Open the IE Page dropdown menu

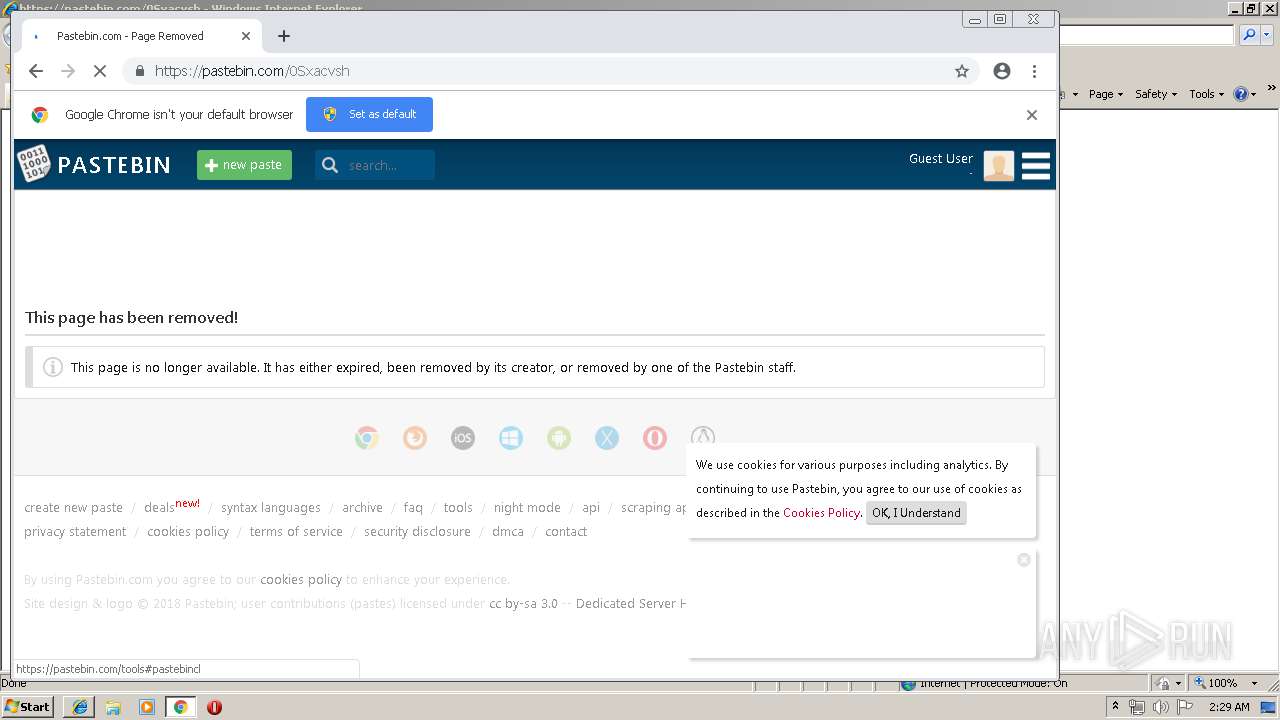tap(1106, 94)
